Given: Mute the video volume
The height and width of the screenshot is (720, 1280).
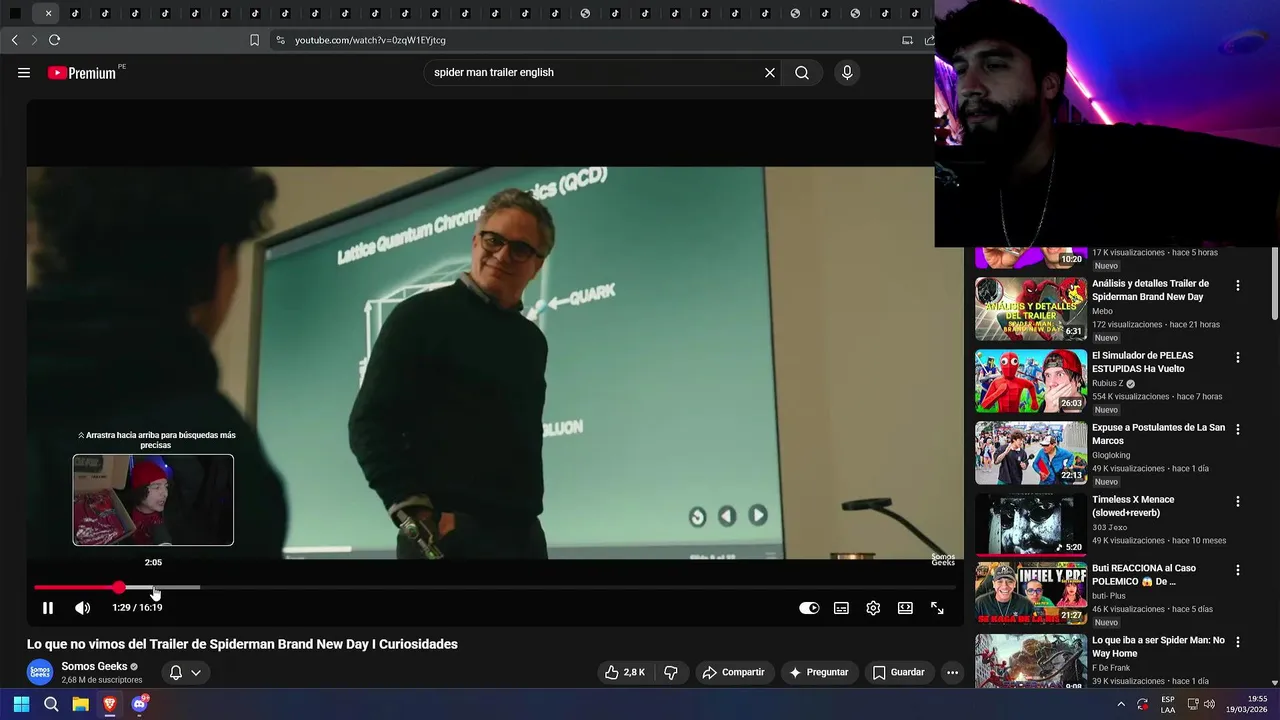Looking at the screenshot, I should [82, 608].
